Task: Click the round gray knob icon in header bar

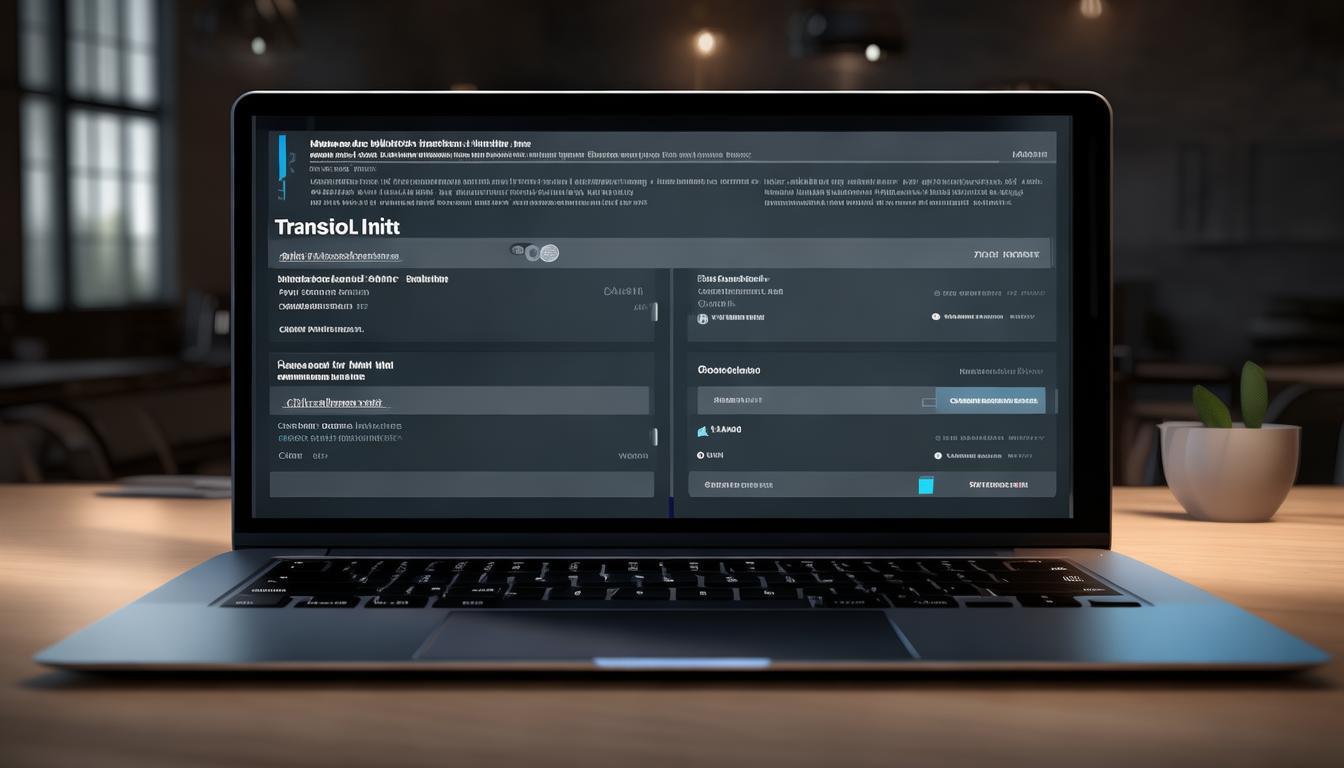Action: tap(548, 253)
